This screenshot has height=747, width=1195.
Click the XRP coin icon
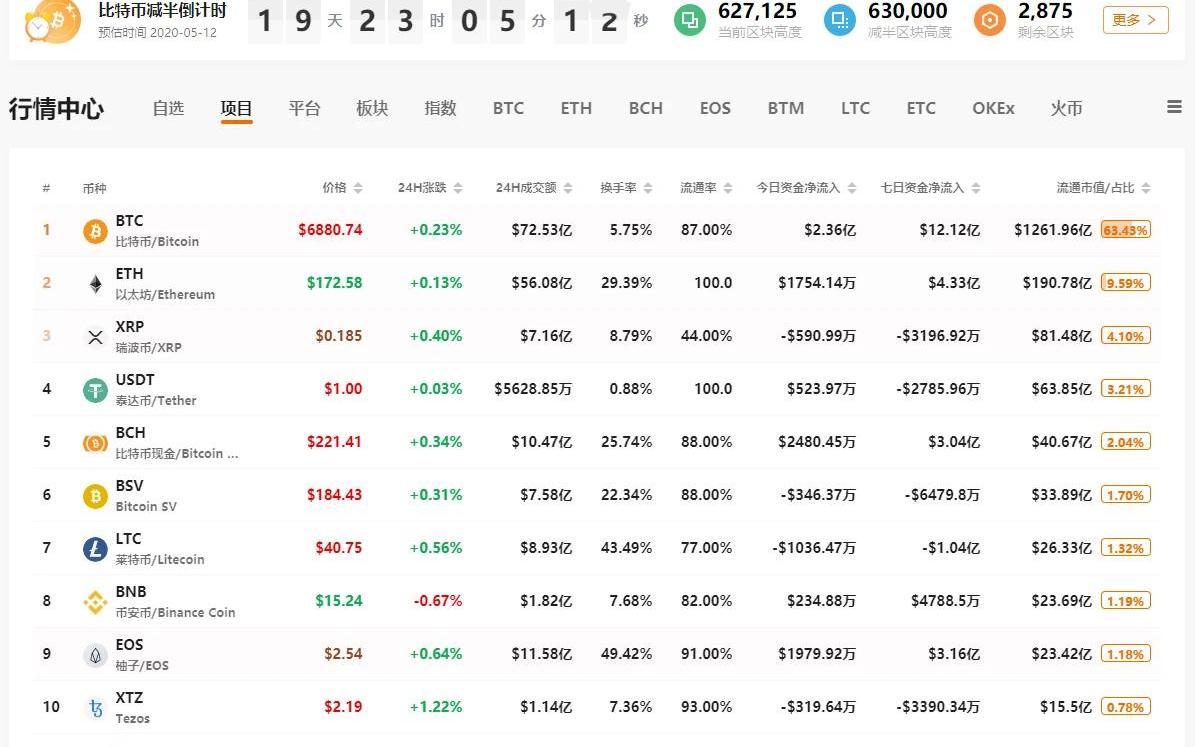[x=95, y=337]
